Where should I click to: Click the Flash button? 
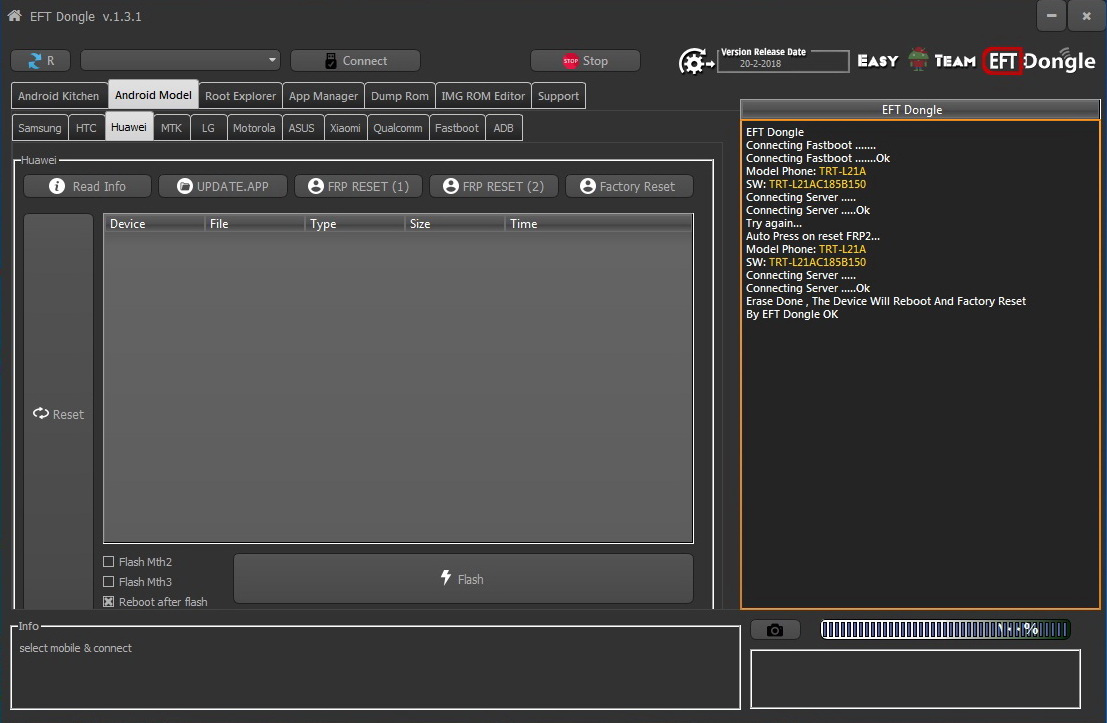[x=463, y=579]
